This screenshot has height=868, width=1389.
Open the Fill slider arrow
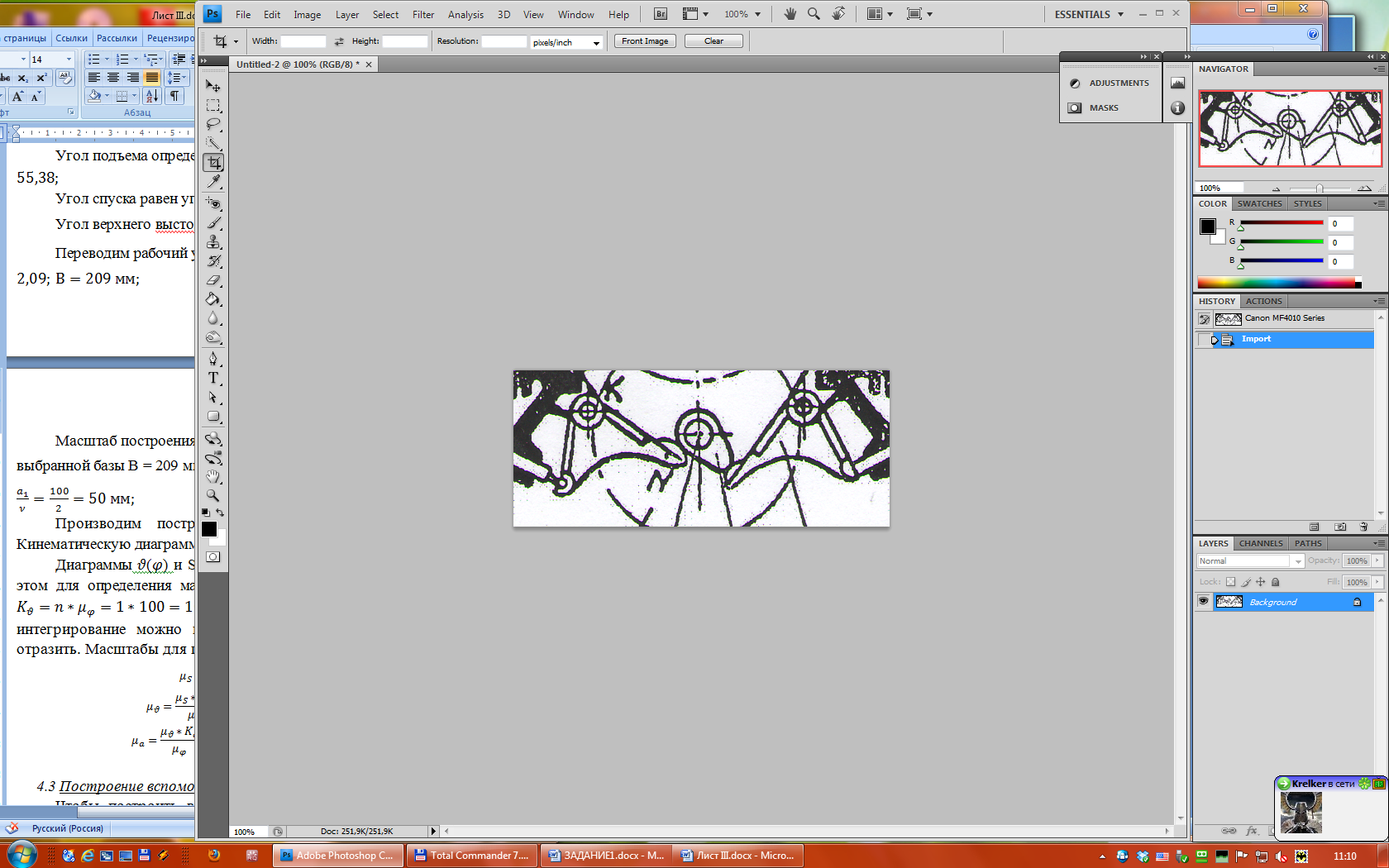[1377, 582]
